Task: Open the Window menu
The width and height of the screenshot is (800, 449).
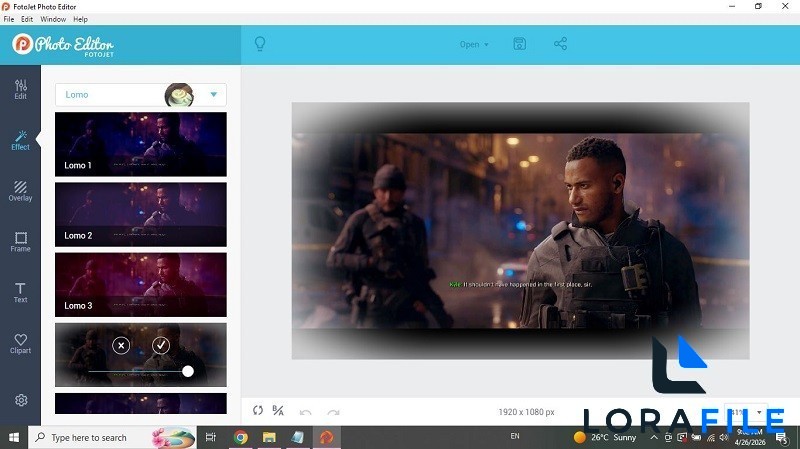Action: [53, 19]
